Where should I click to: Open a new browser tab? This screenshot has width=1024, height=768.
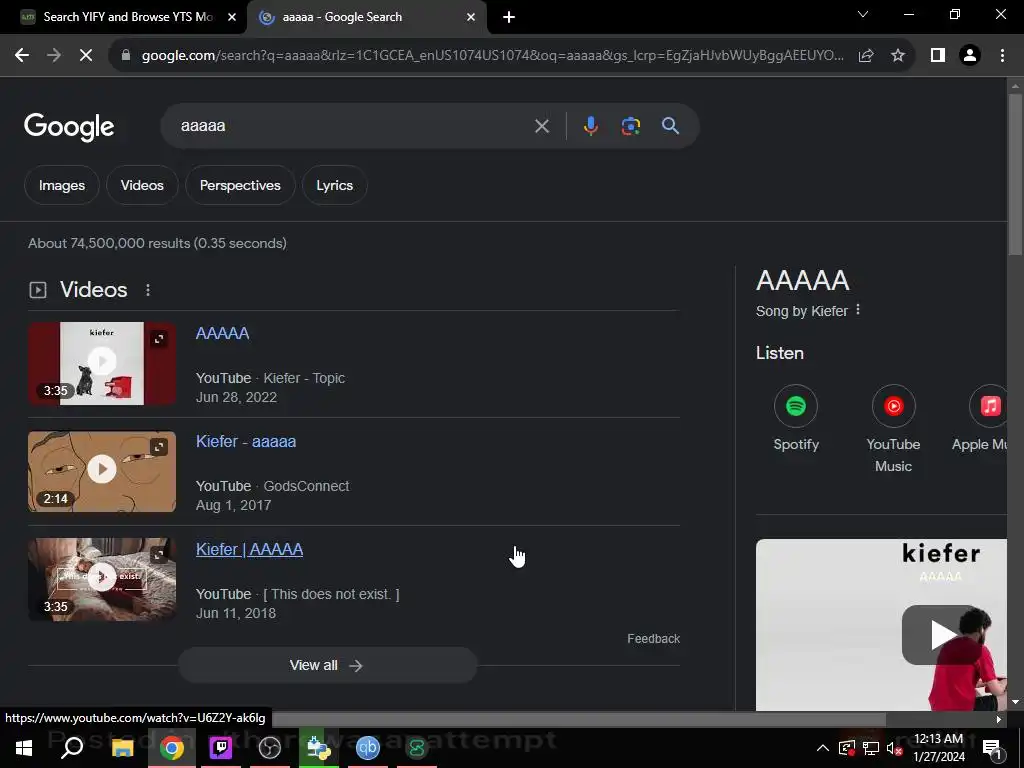509,18
